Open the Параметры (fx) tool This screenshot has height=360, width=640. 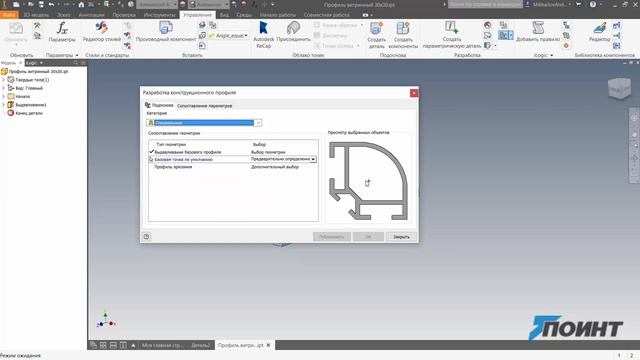click(62, 32)
